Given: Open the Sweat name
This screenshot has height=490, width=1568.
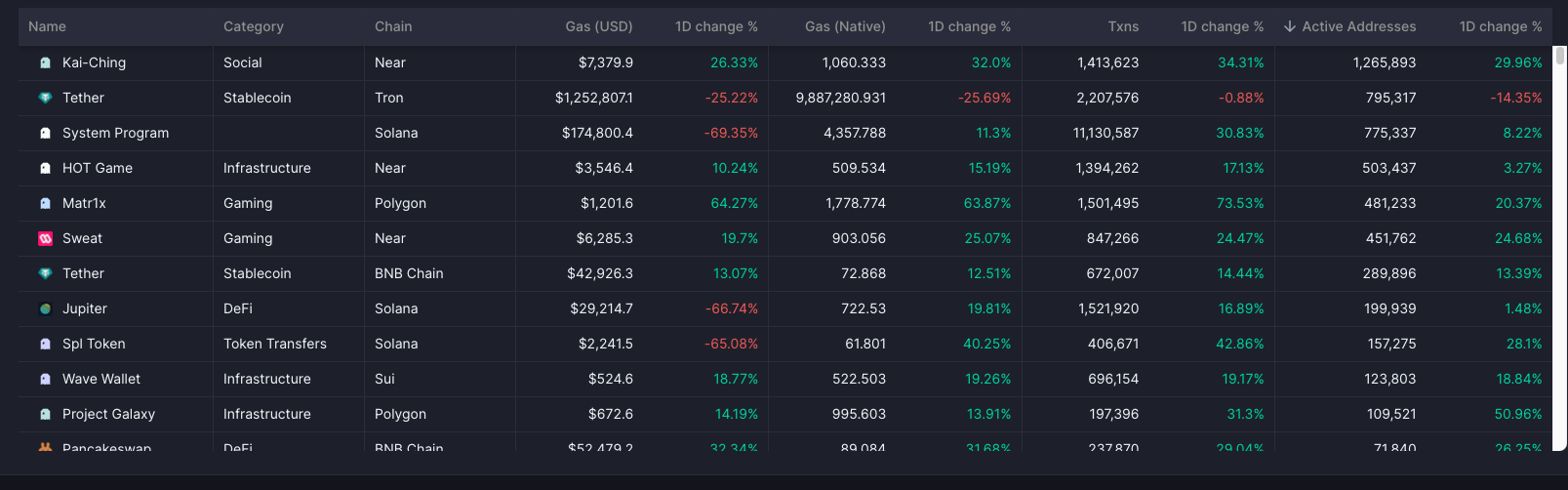Looking at the screenshot, I should [x=82, y=238].
